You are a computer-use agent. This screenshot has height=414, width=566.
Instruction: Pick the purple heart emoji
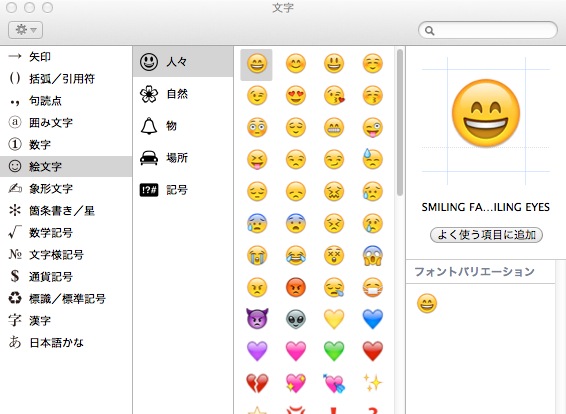click(257, 351)
